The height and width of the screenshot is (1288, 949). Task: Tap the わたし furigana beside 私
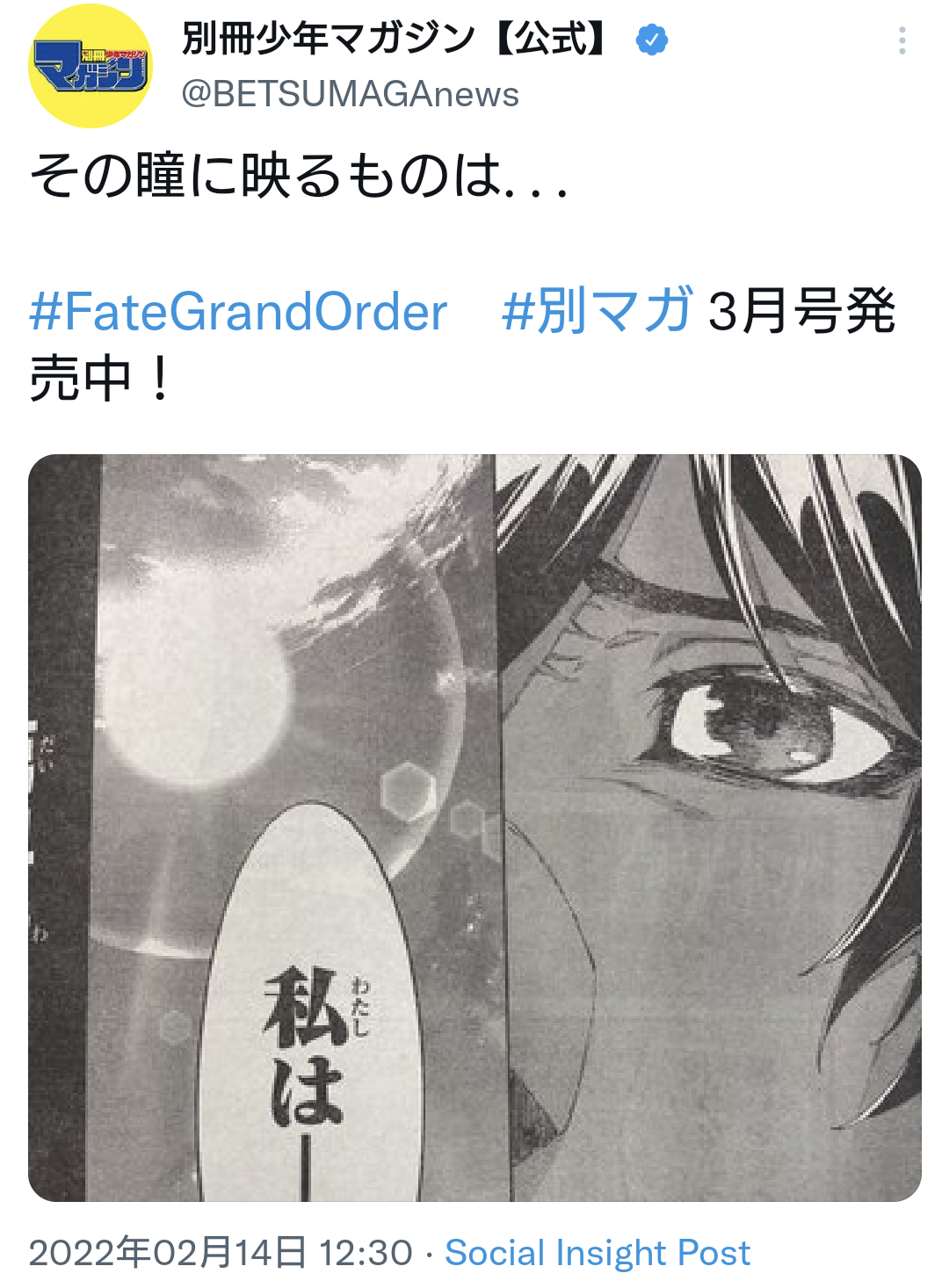pos(360,1007)
